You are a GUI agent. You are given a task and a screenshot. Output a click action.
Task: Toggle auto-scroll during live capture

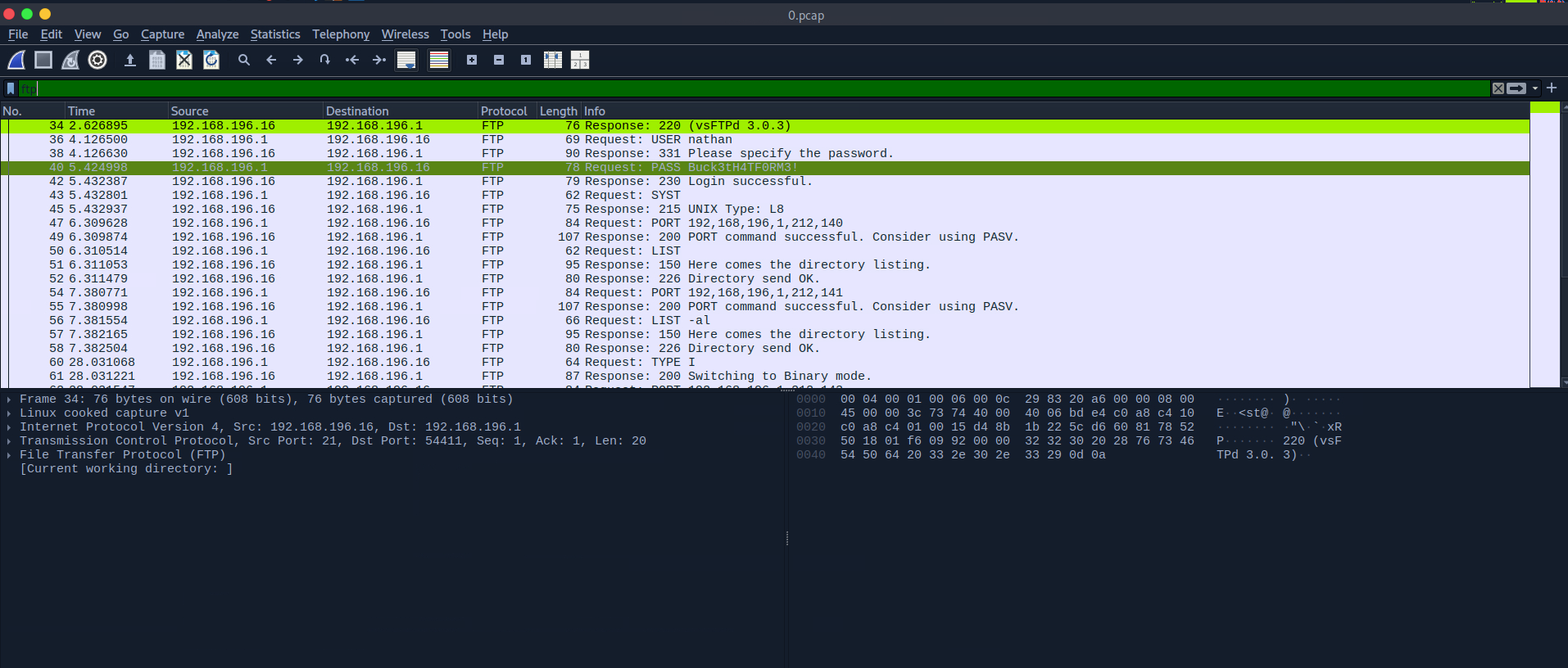(x=406, y=60)
